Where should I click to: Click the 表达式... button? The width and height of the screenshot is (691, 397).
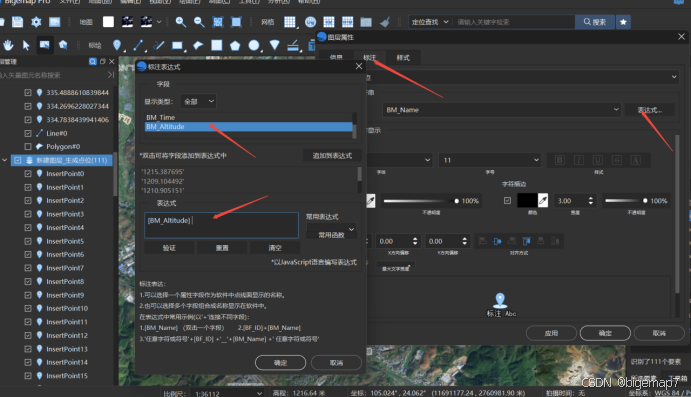click(x=650, y=110)
